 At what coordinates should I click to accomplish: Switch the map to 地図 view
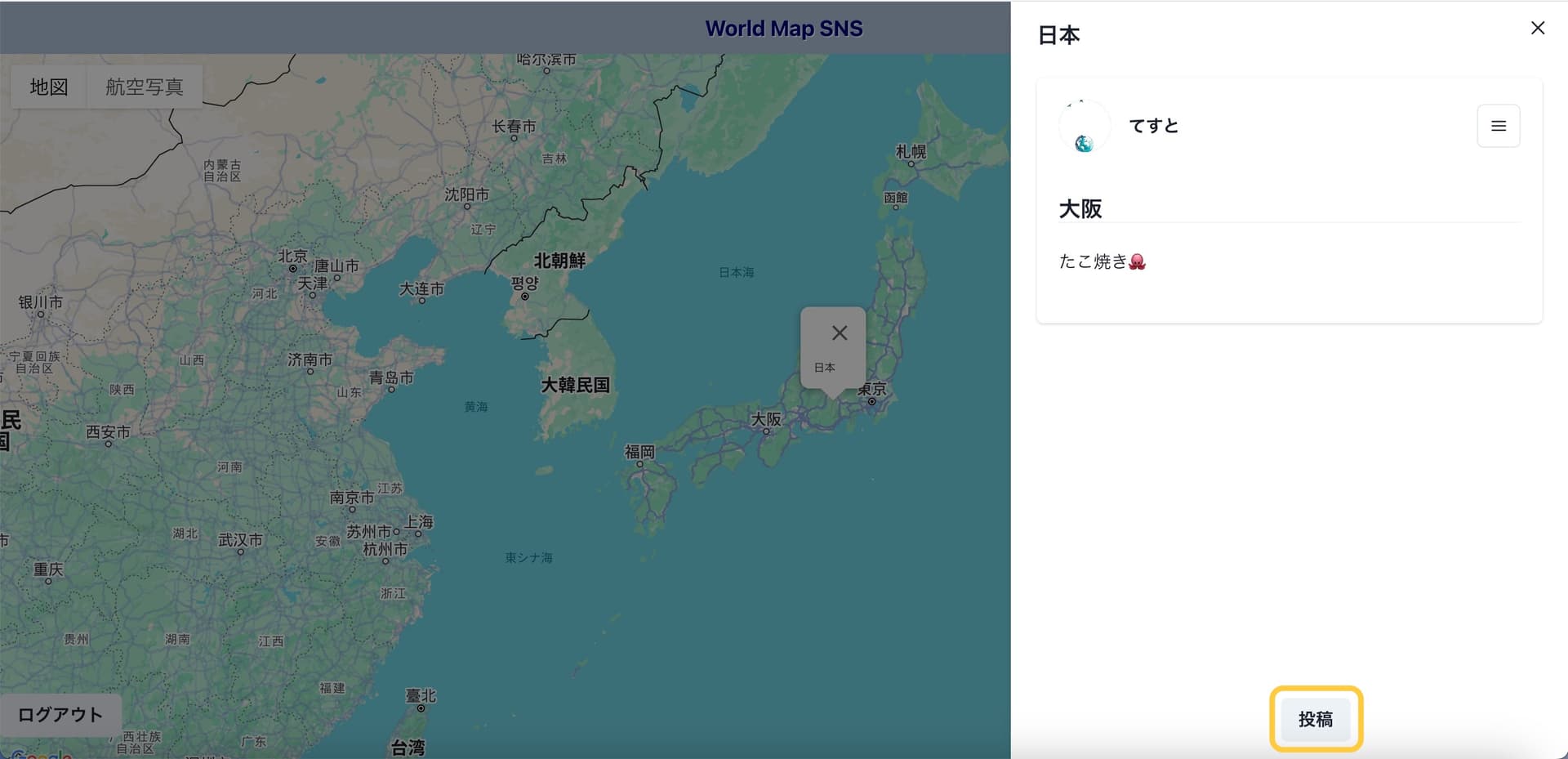(x=49, y=87)
